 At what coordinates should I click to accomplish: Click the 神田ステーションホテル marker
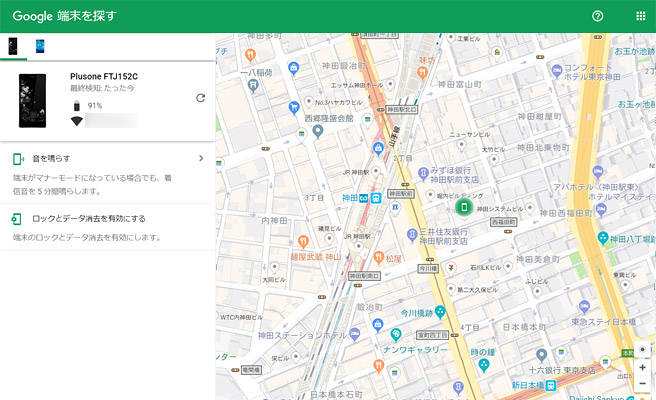[354, 333]
